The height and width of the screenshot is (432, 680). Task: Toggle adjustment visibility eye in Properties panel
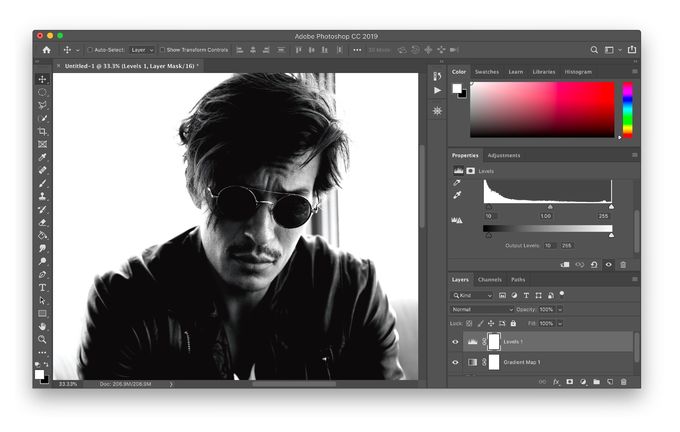[x=608, y=265]
